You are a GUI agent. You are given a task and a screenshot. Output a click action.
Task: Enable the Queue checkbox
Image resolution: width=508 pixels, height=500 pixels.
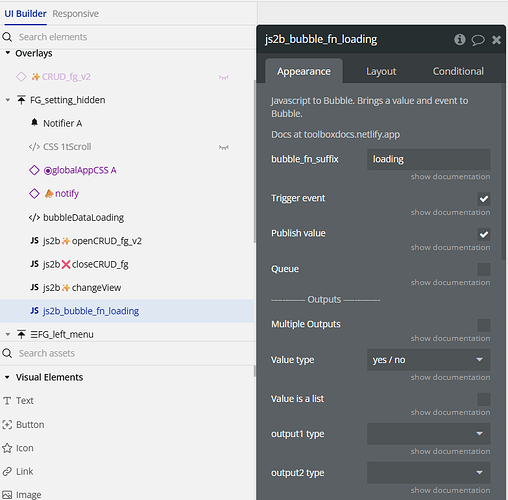(484, 269)
